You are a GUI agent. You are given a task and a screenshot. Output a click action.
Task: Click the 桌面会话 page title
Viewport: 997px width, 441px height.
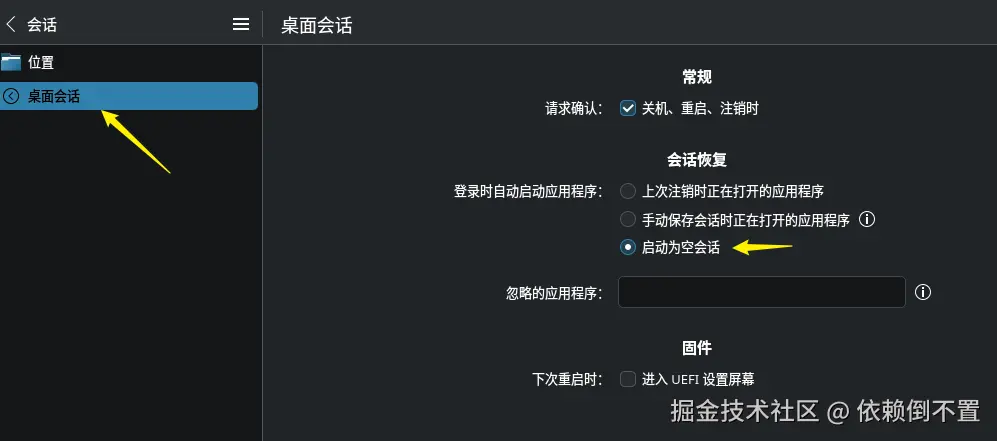pos(317,25)
